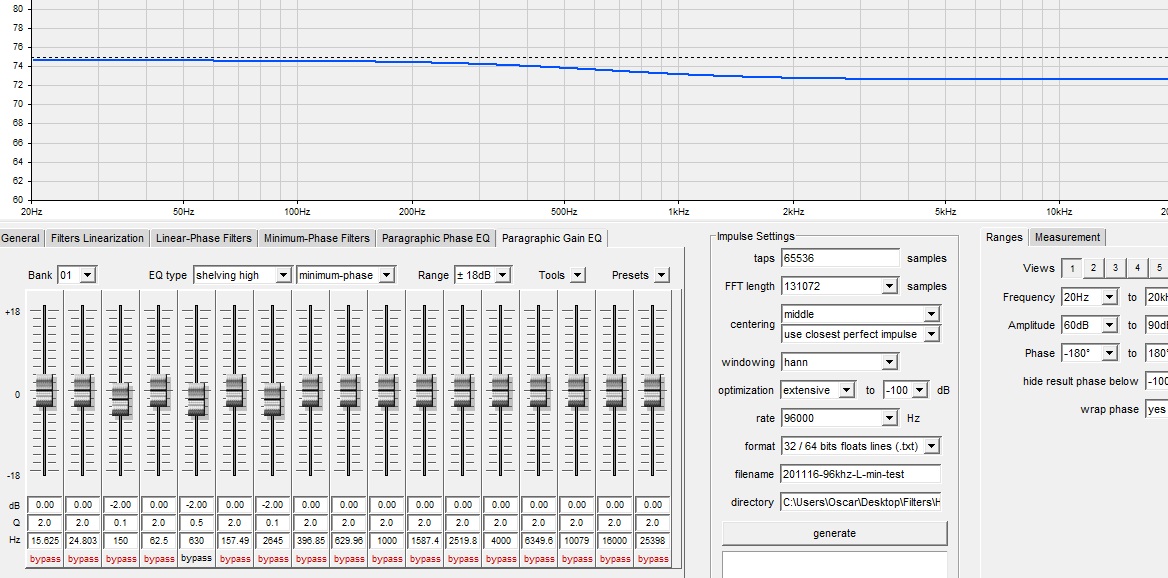
Task: Click the Hz field showing 6349.6
Action: 539,540
